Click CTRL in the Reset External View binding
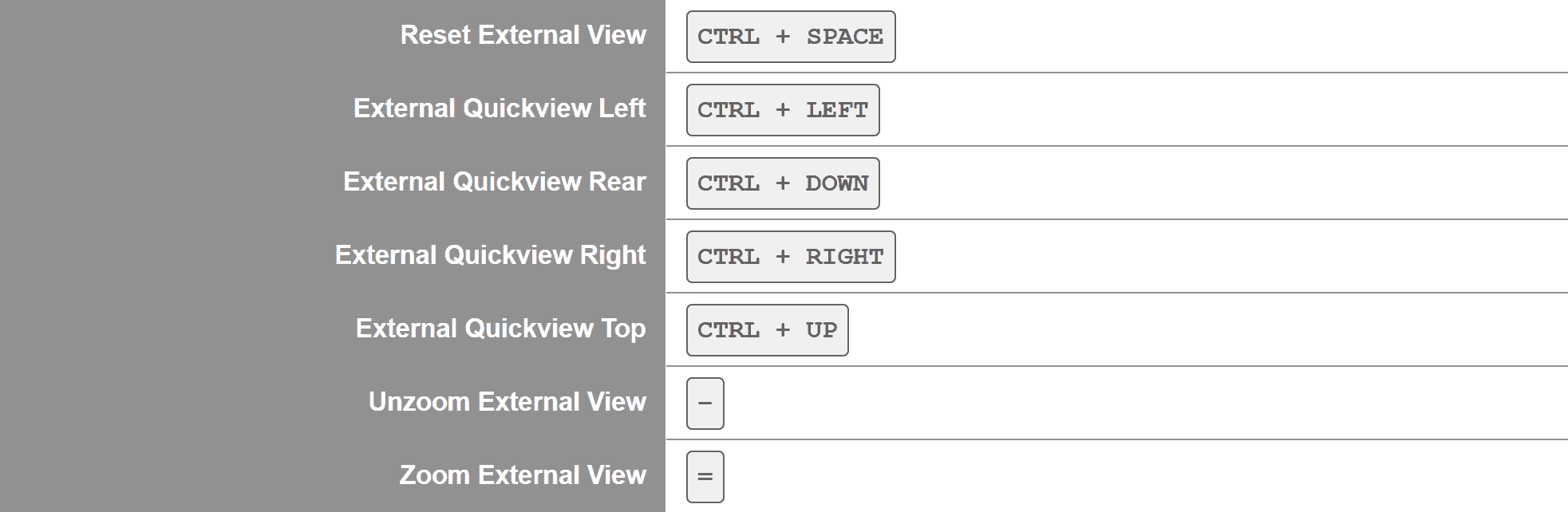Image resolution: width=1568 pixels, height=512 pixels. coord(728,37)
